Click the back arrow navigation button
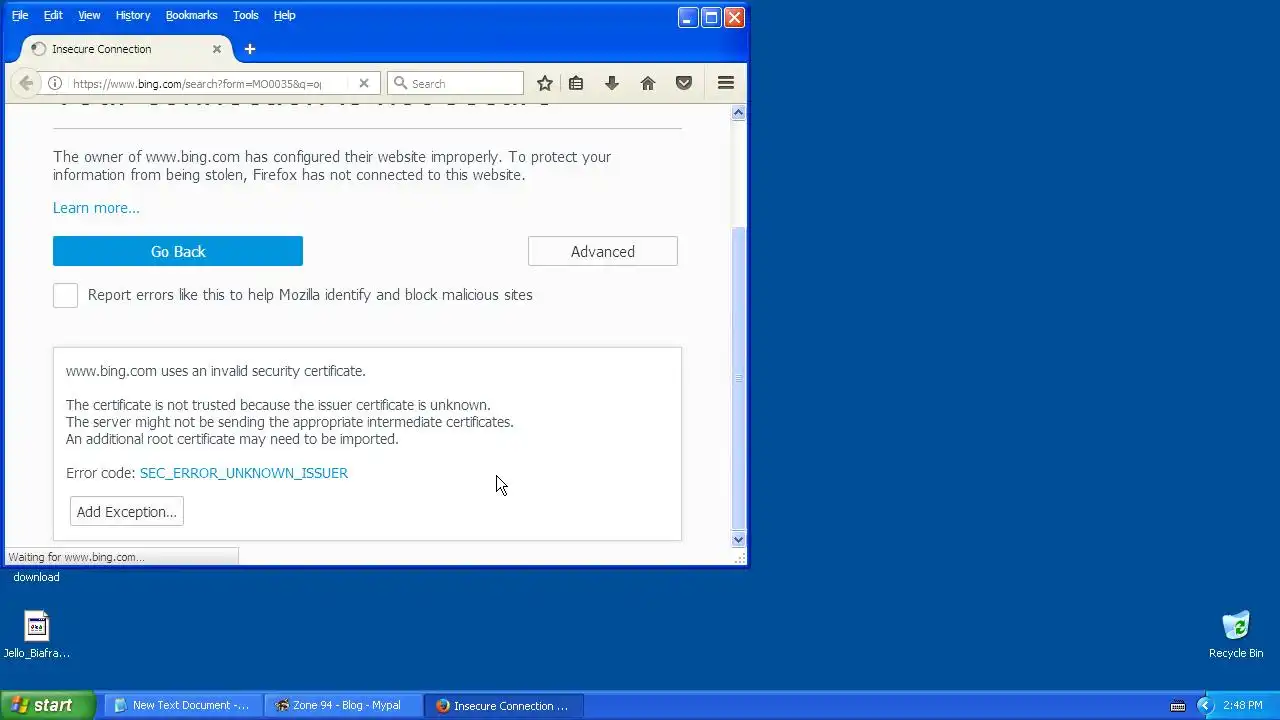Viewport: 1280px width, 720px height. [26, 84]
